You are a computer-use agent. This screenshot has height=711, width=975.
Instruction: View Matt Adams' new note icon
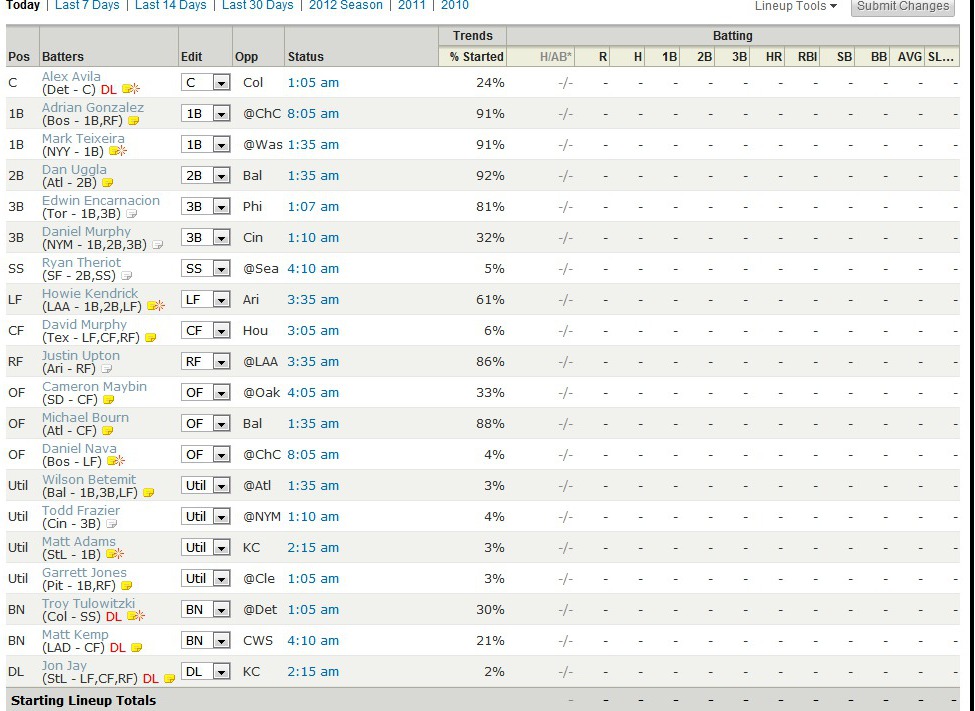[115, 554]
